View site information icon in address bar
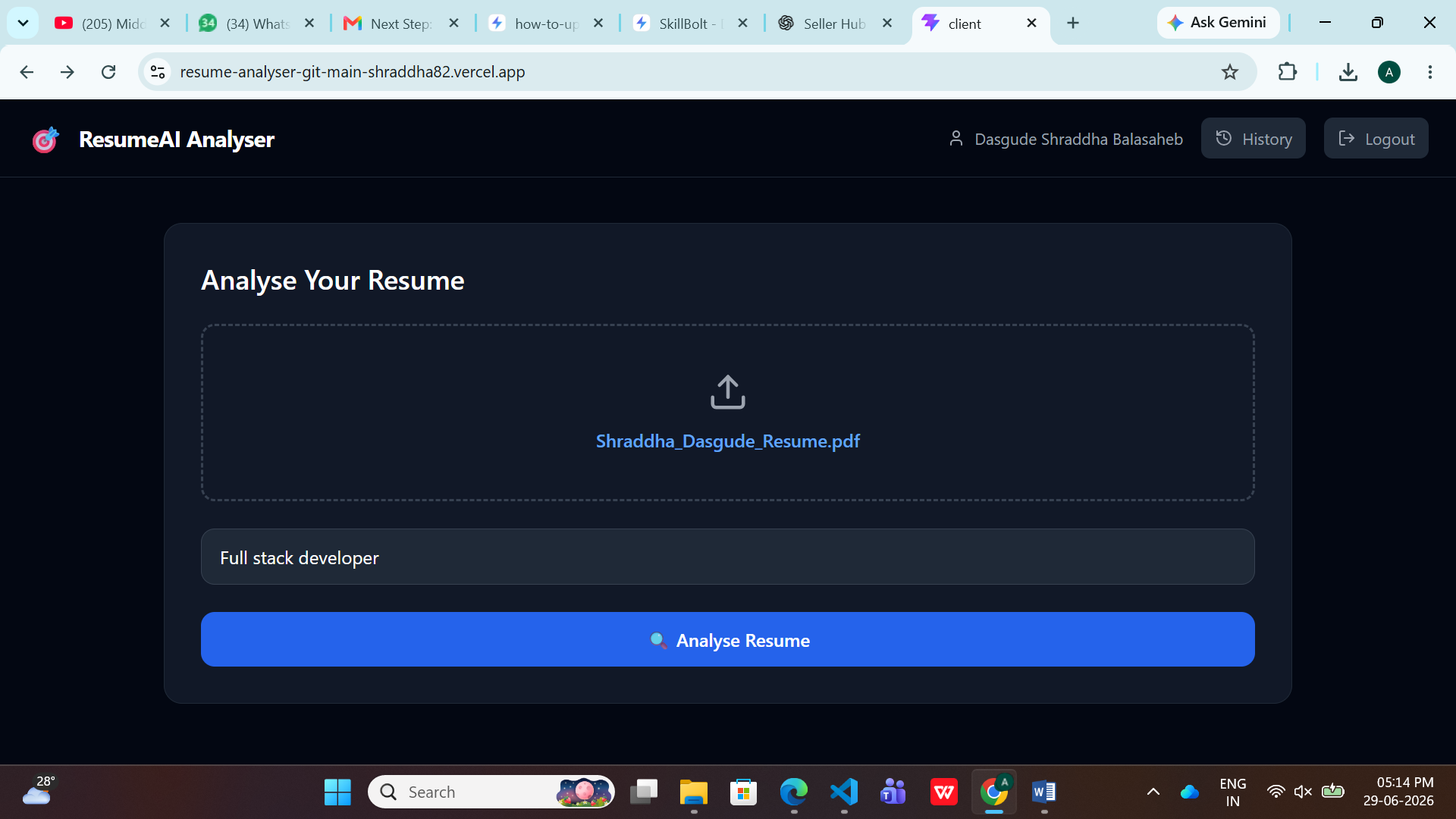The height and width of the screenshot is (819, 1456). click(x=158, y=72)
